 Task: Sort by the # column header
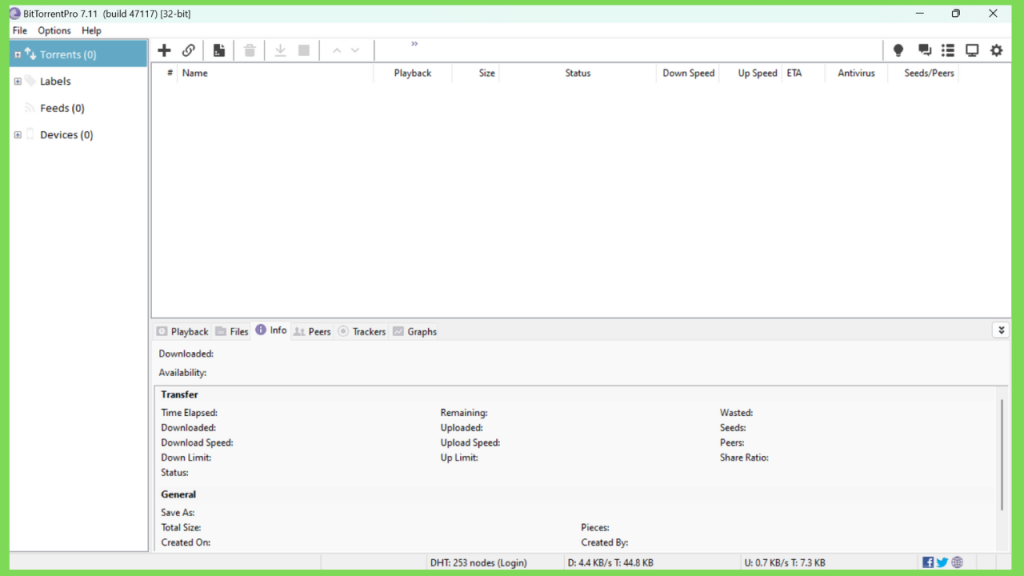click(170, 73)
